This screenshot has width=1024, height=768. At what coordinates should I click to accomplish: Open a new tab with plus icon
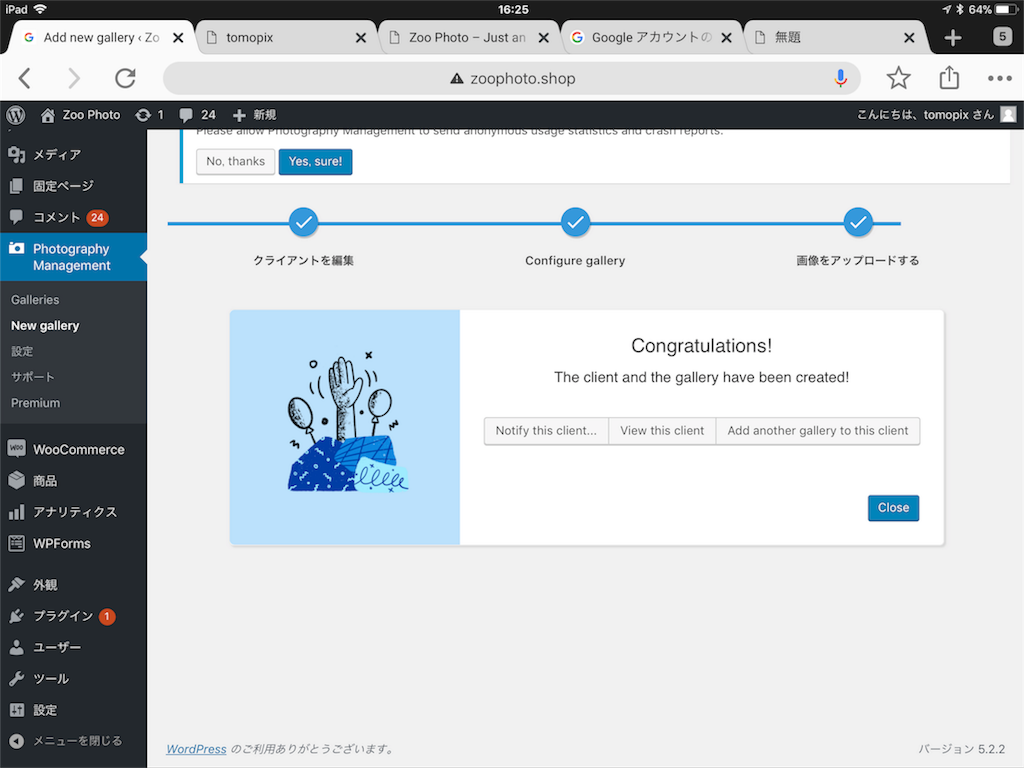click(x=953, y=38)
